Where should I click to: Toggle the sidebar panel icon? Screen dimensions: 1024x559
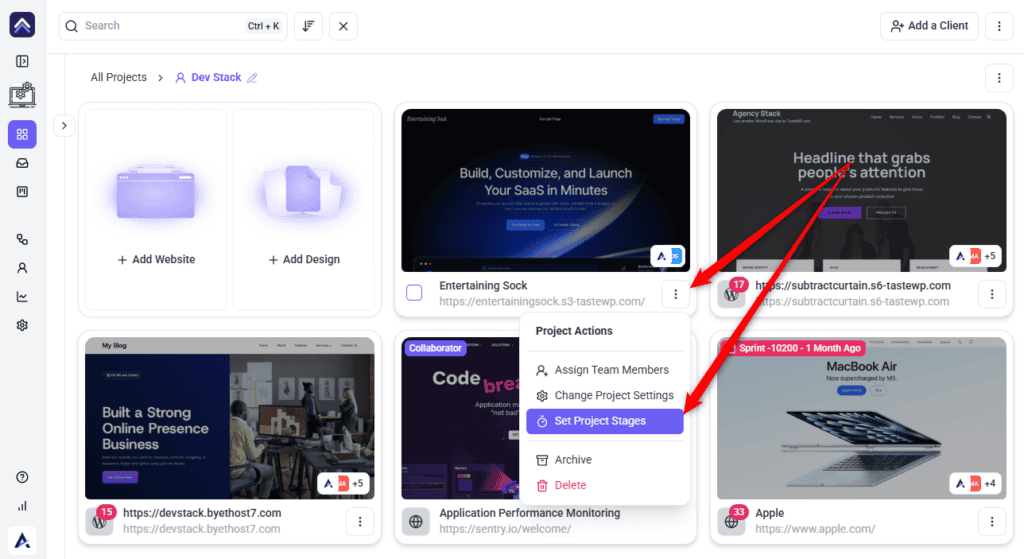tap(22, 61)
